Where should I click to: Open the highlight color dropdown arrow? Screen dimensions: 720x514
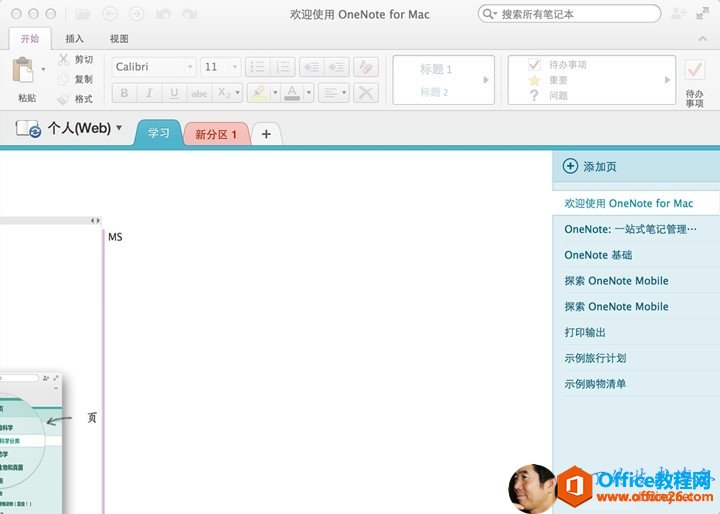pos(275,93)
